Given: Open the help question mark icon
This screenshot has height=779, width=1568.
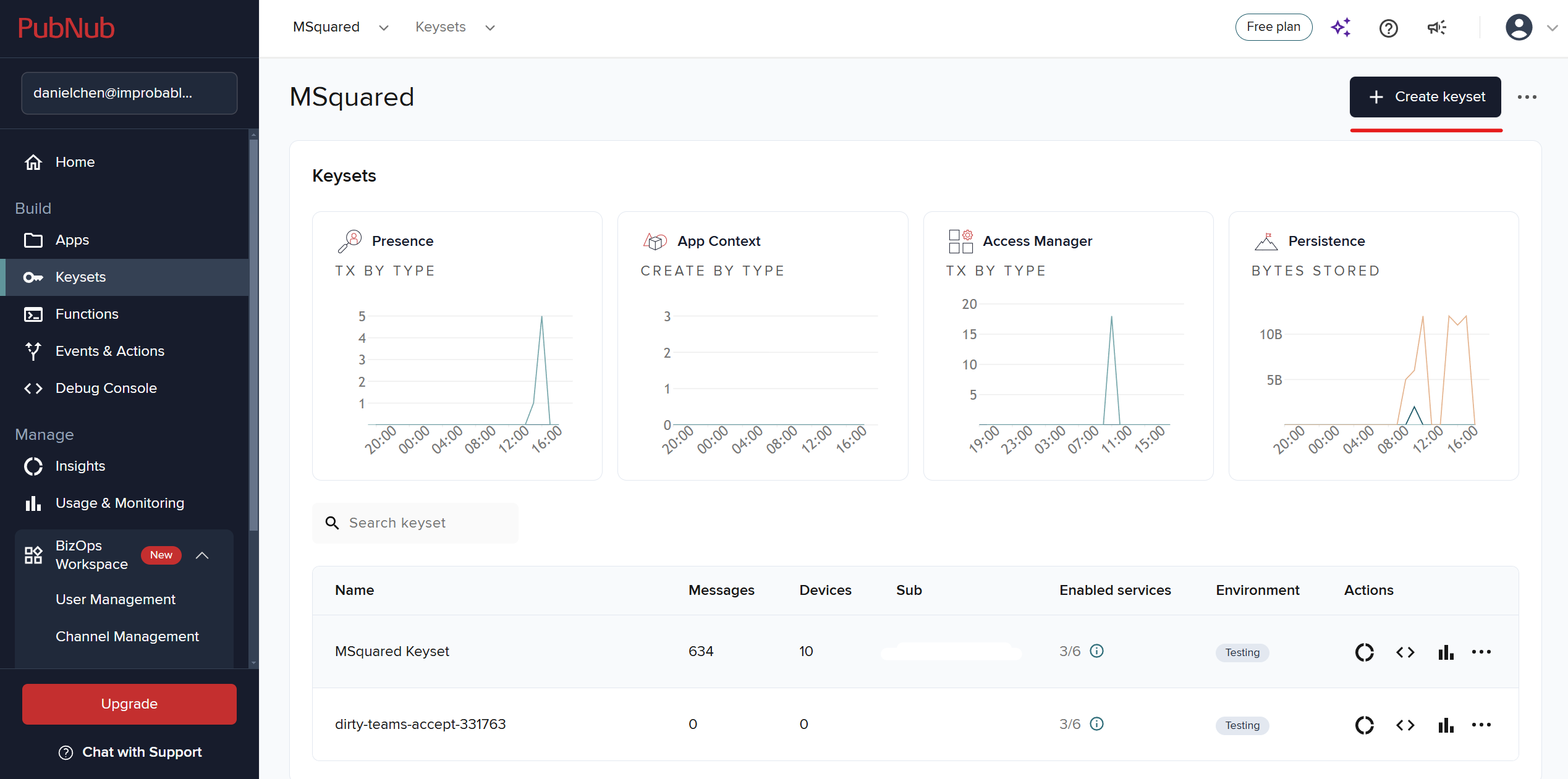Looking at the screenshot, I should tap(1388, 28).
